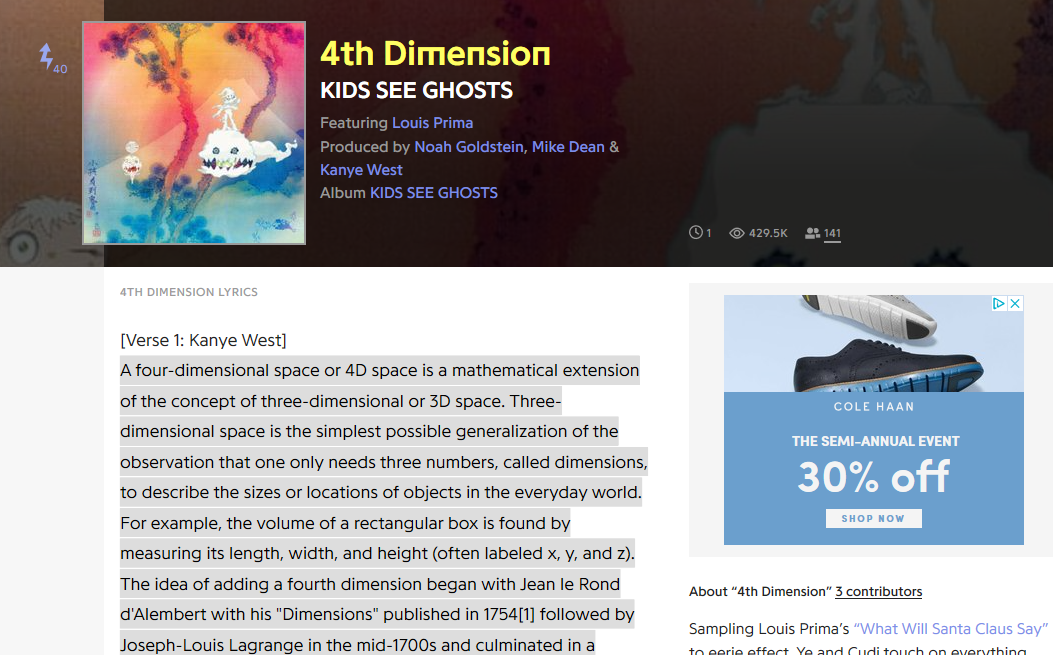Screen dimensions: 1053x655
Task: Open the Louis Prima featured artist link
Action: (432, 122)
